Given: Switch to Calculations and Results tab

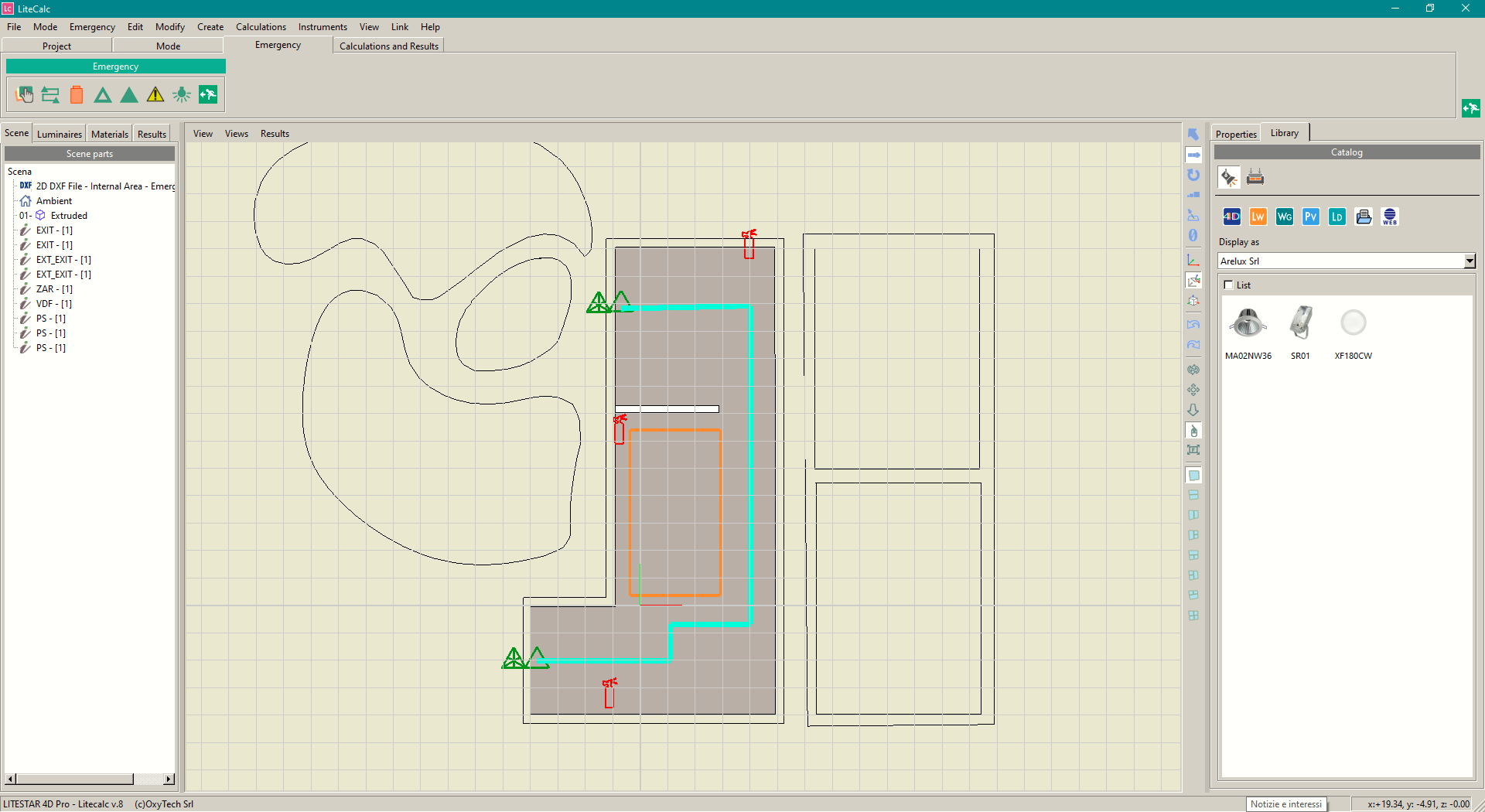Looking at the screenshot, I should tap(389, 46).
